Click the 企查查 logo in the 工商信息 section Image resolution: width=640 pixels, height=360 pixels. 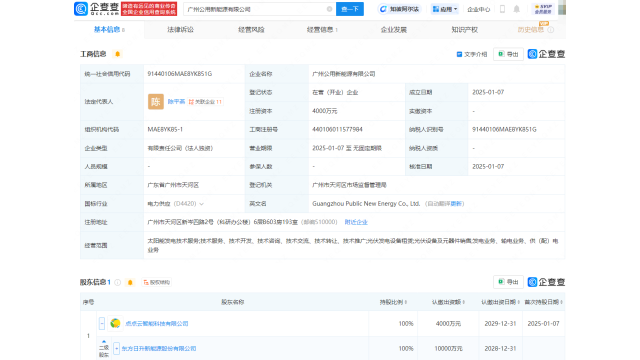tap(546, 54)
